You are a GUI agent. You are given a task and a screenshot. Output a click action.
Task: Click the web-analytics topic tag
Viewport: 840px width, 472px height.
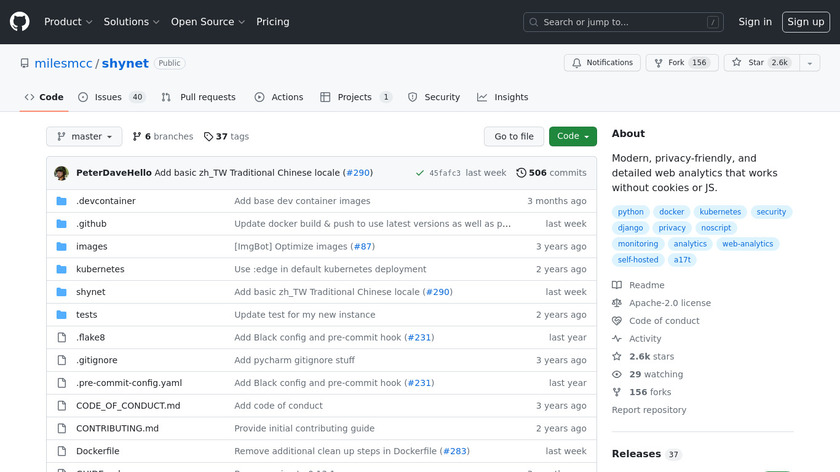coord(747,244)
